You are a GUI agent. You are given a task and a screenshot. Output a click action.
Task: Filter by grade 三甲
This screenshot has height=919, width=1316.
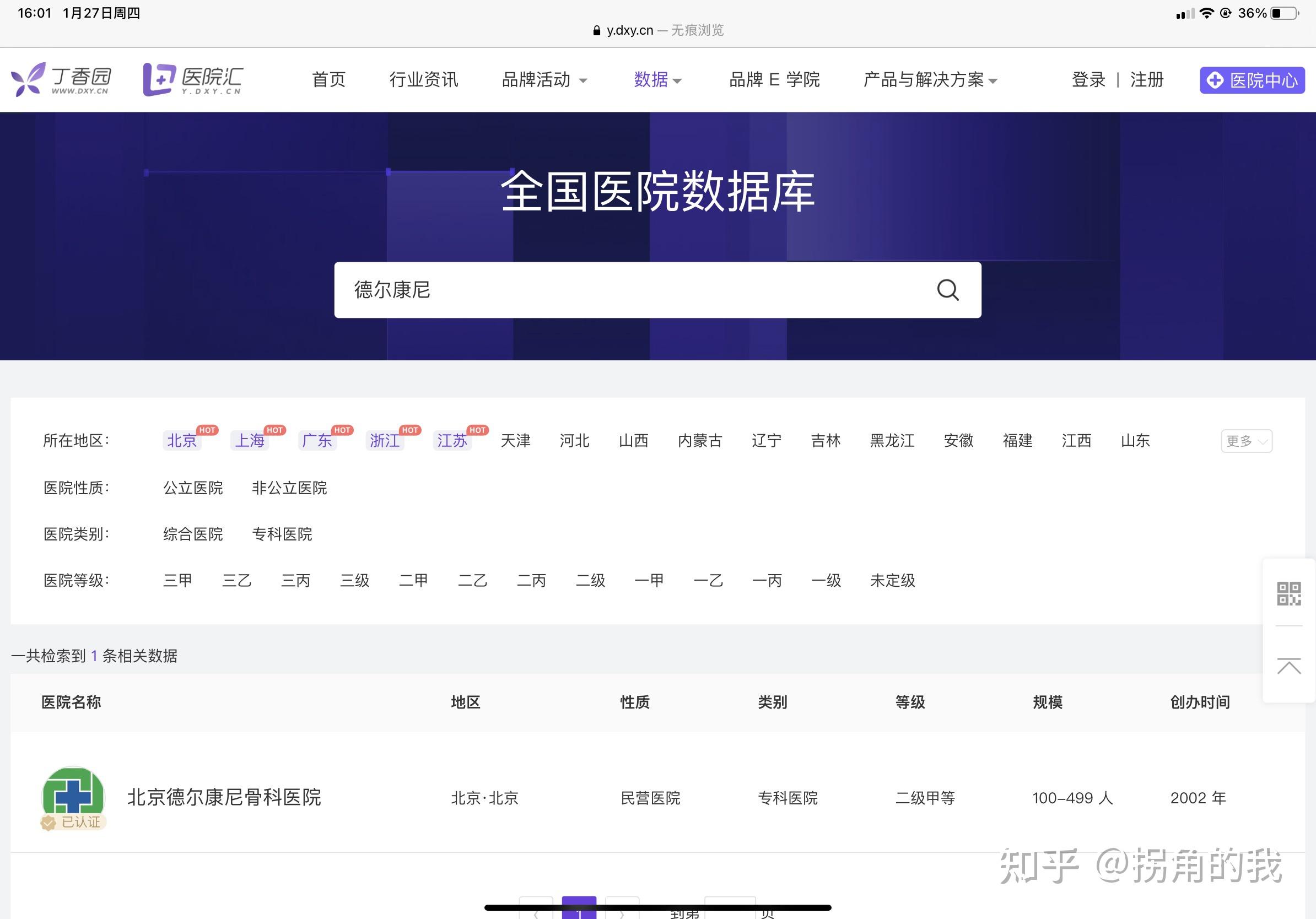tap(177, 580)
